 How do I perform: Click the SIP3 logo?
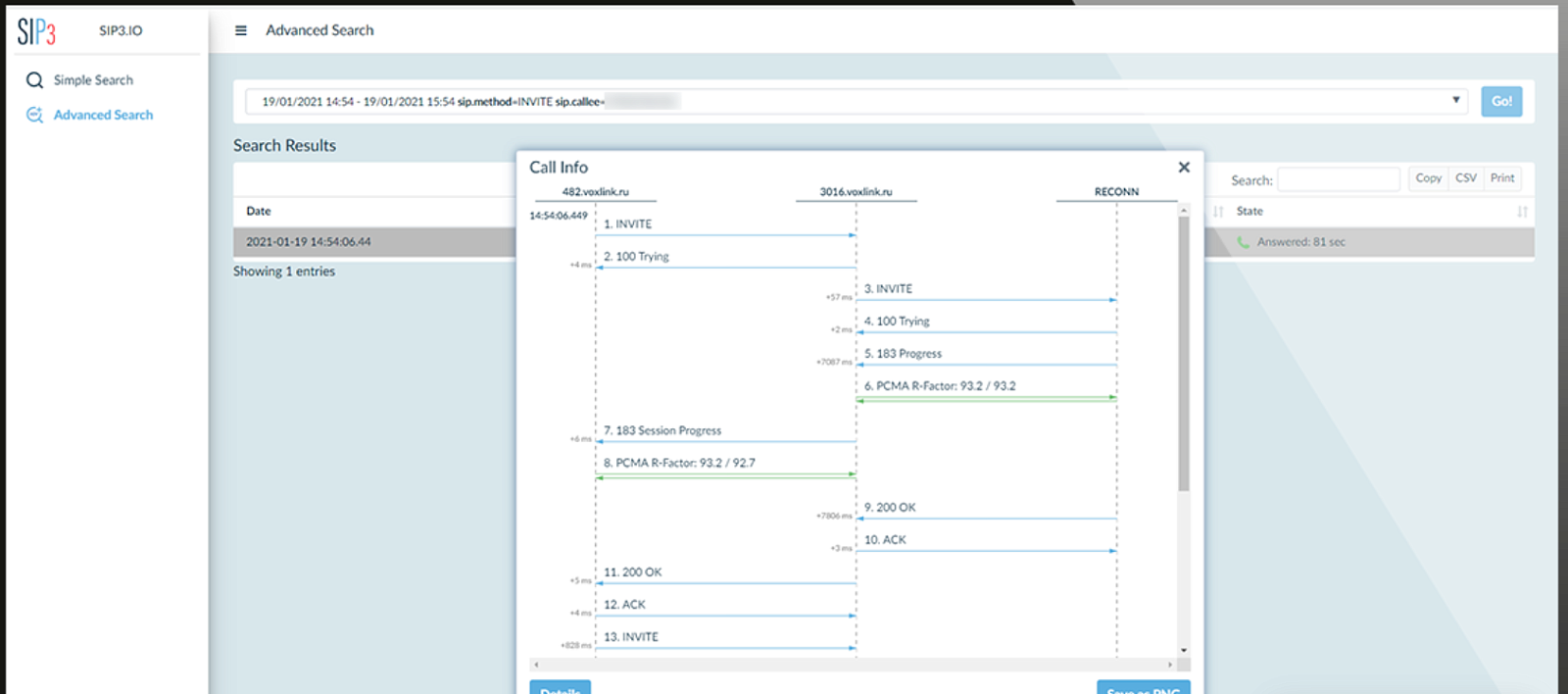pyautogui.click(x=36, y=31)
